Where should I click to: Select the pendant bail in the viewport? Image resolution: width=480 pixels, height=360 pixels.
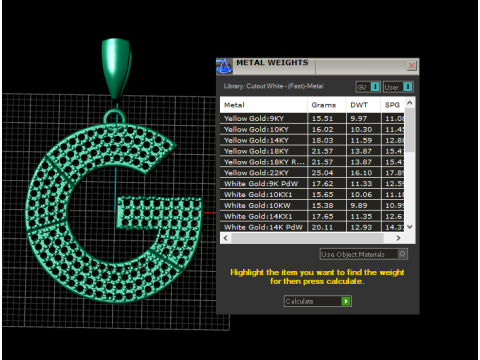115,68
